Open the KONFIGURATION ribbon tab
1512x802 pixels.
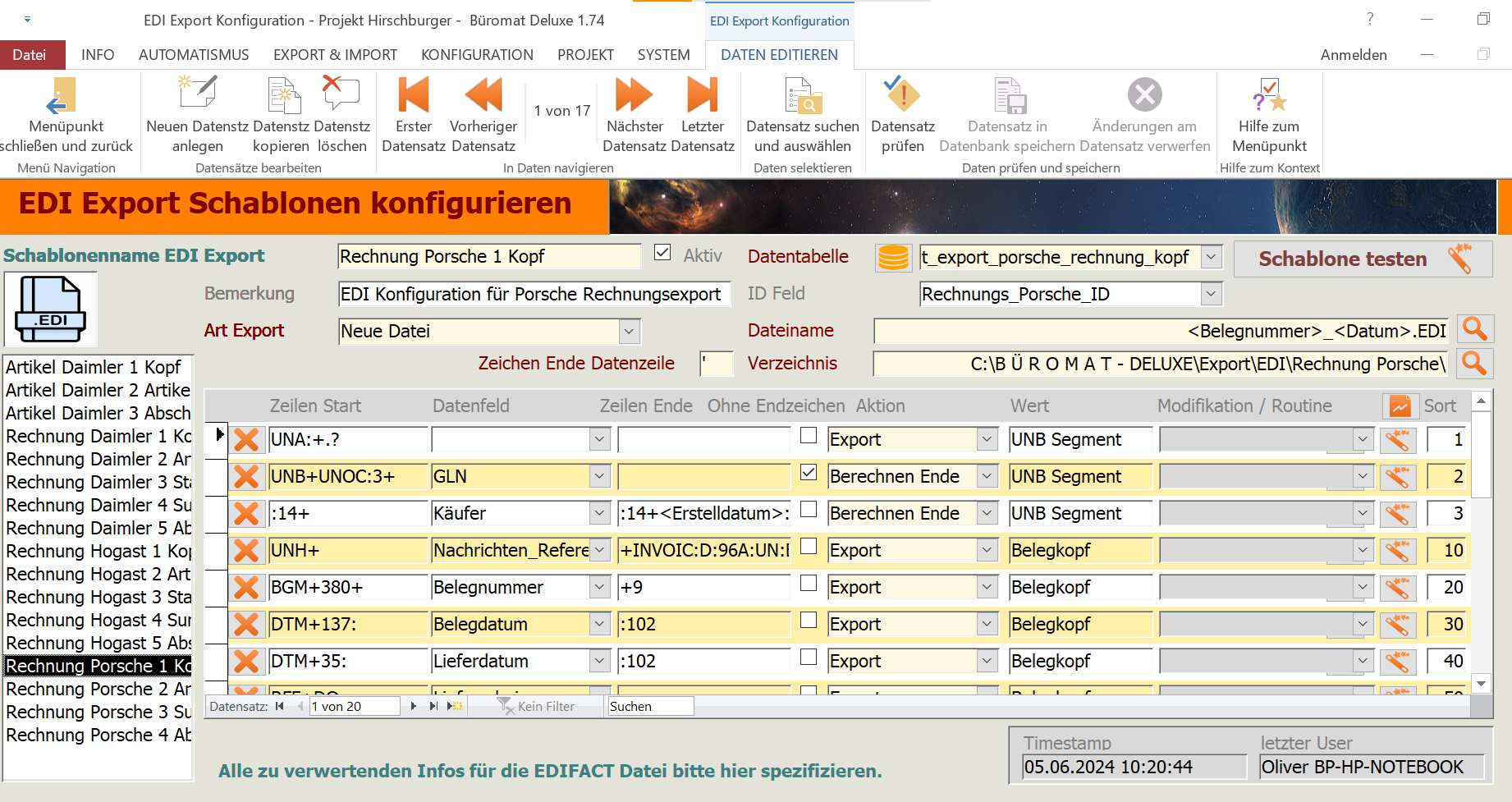coord(477,55)
